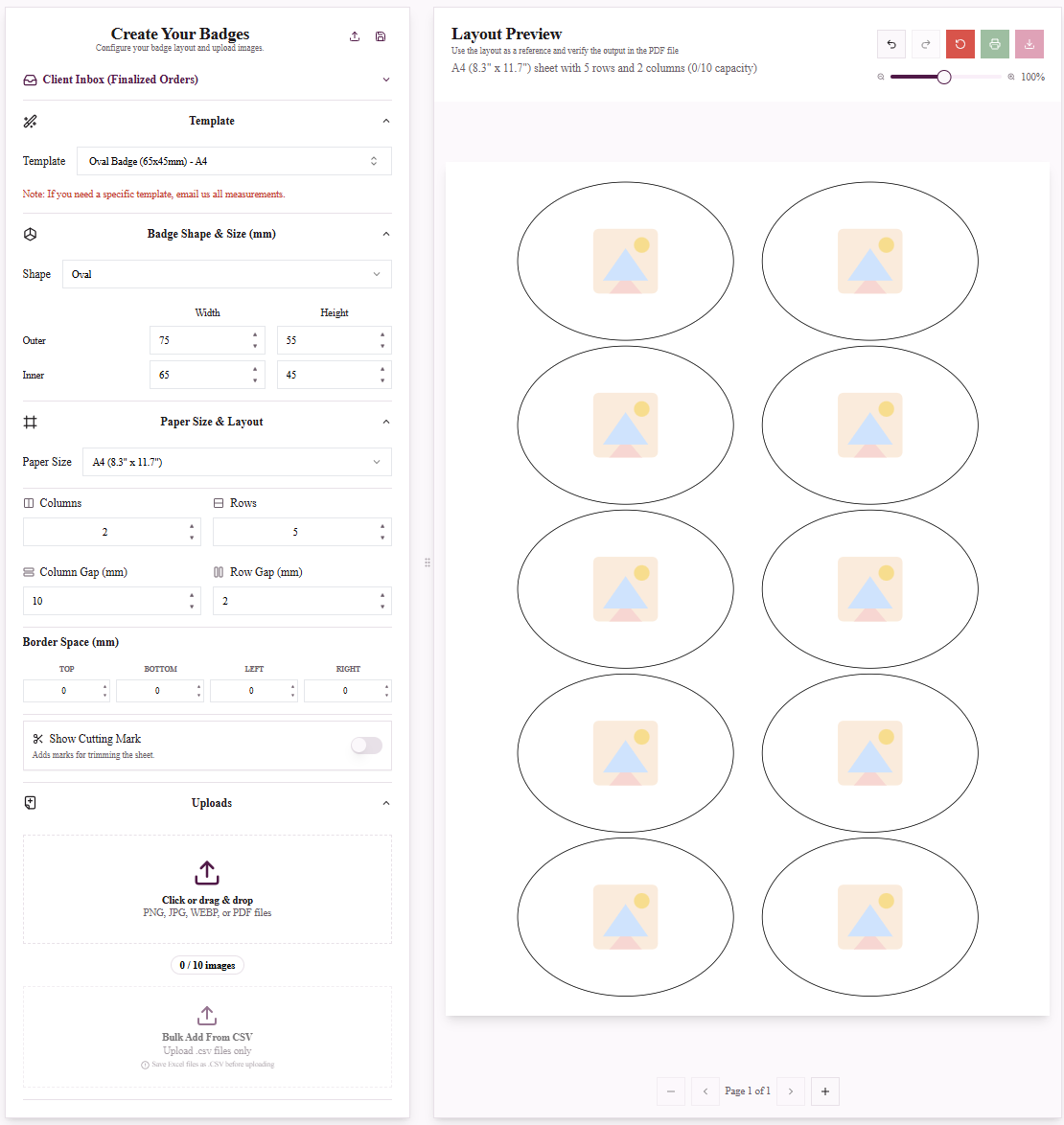Click the upload icon beside Create Your Badges
Image resolution: width=1064 pixels, height=1125 pixels.
(355, 35)
